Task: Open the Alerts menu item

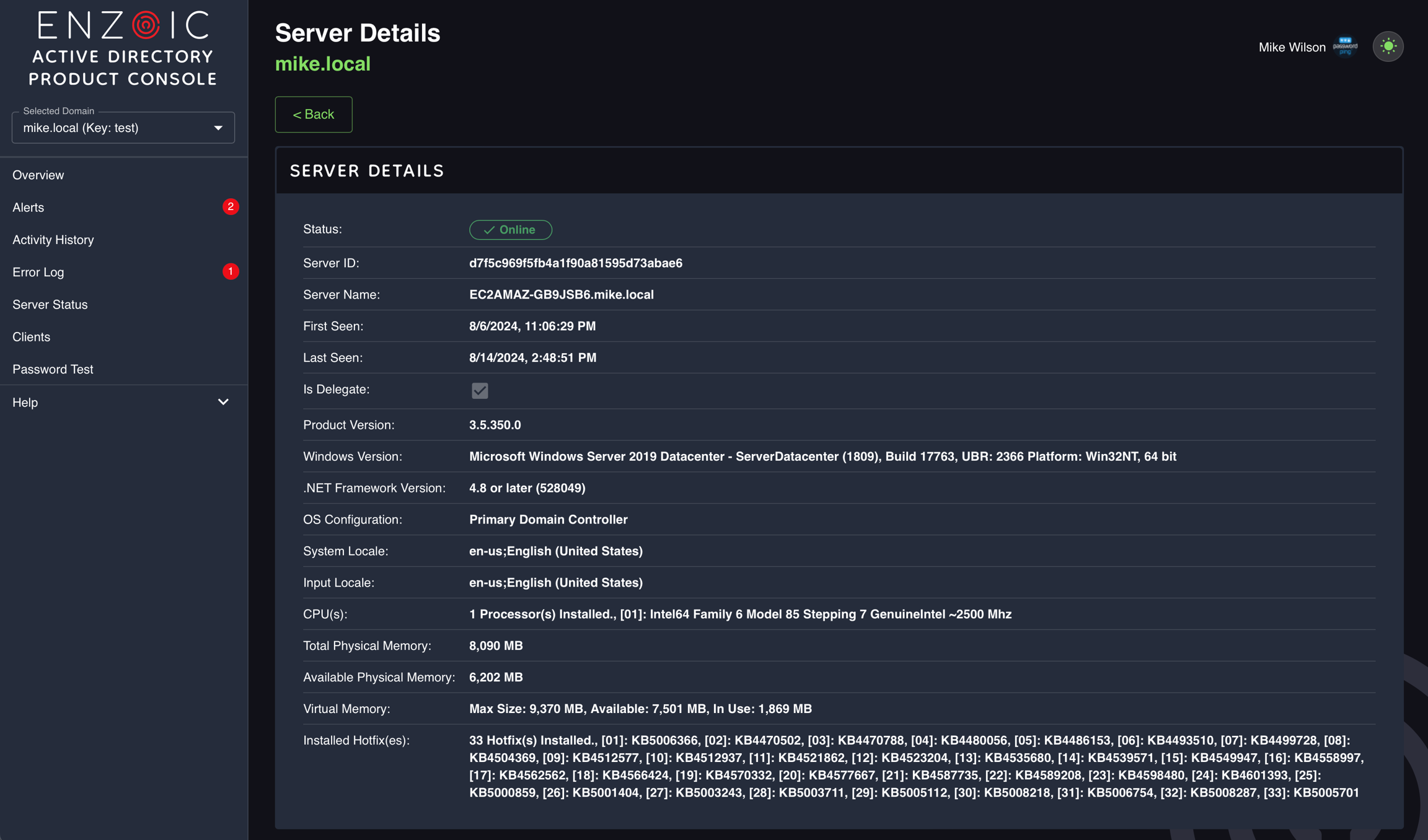Action: click(x=29, y=208)
